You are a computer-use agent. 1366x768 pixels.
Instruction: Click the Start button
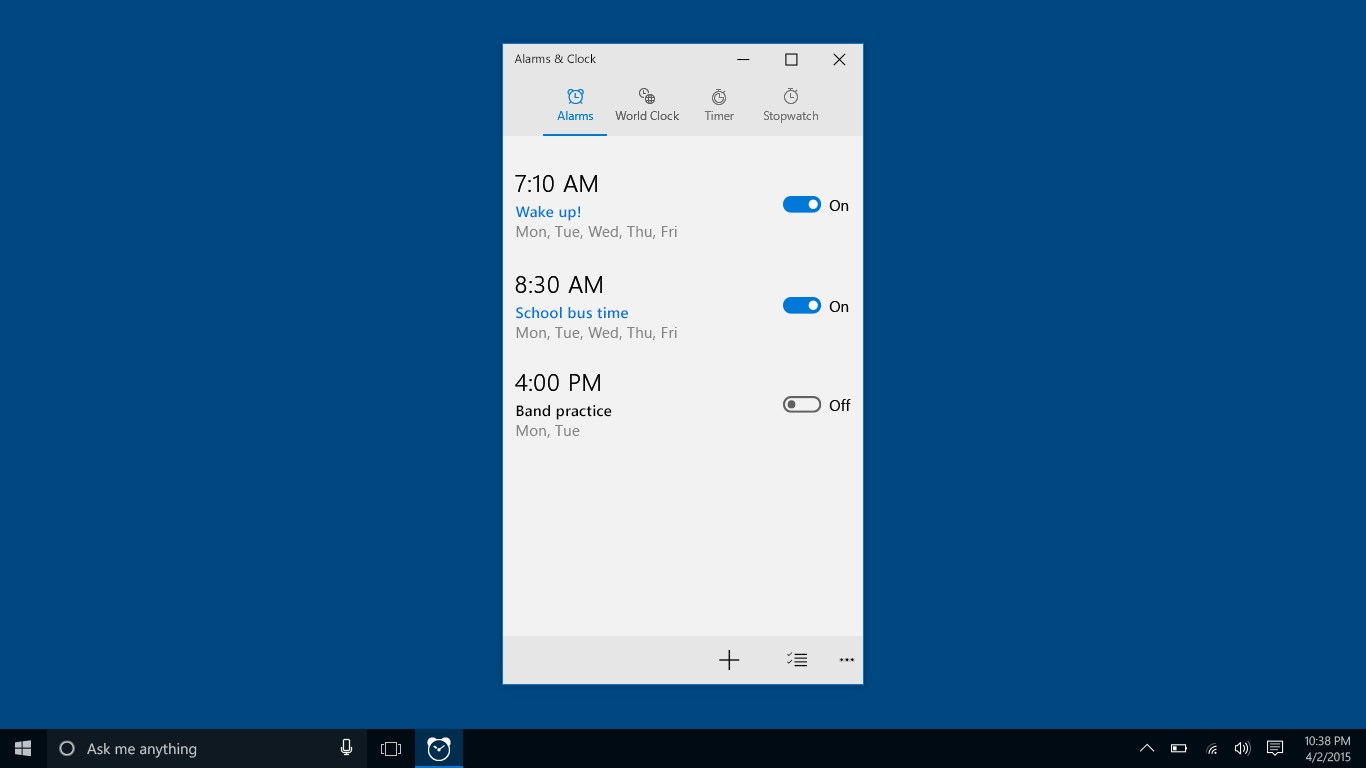click(21, 747)
